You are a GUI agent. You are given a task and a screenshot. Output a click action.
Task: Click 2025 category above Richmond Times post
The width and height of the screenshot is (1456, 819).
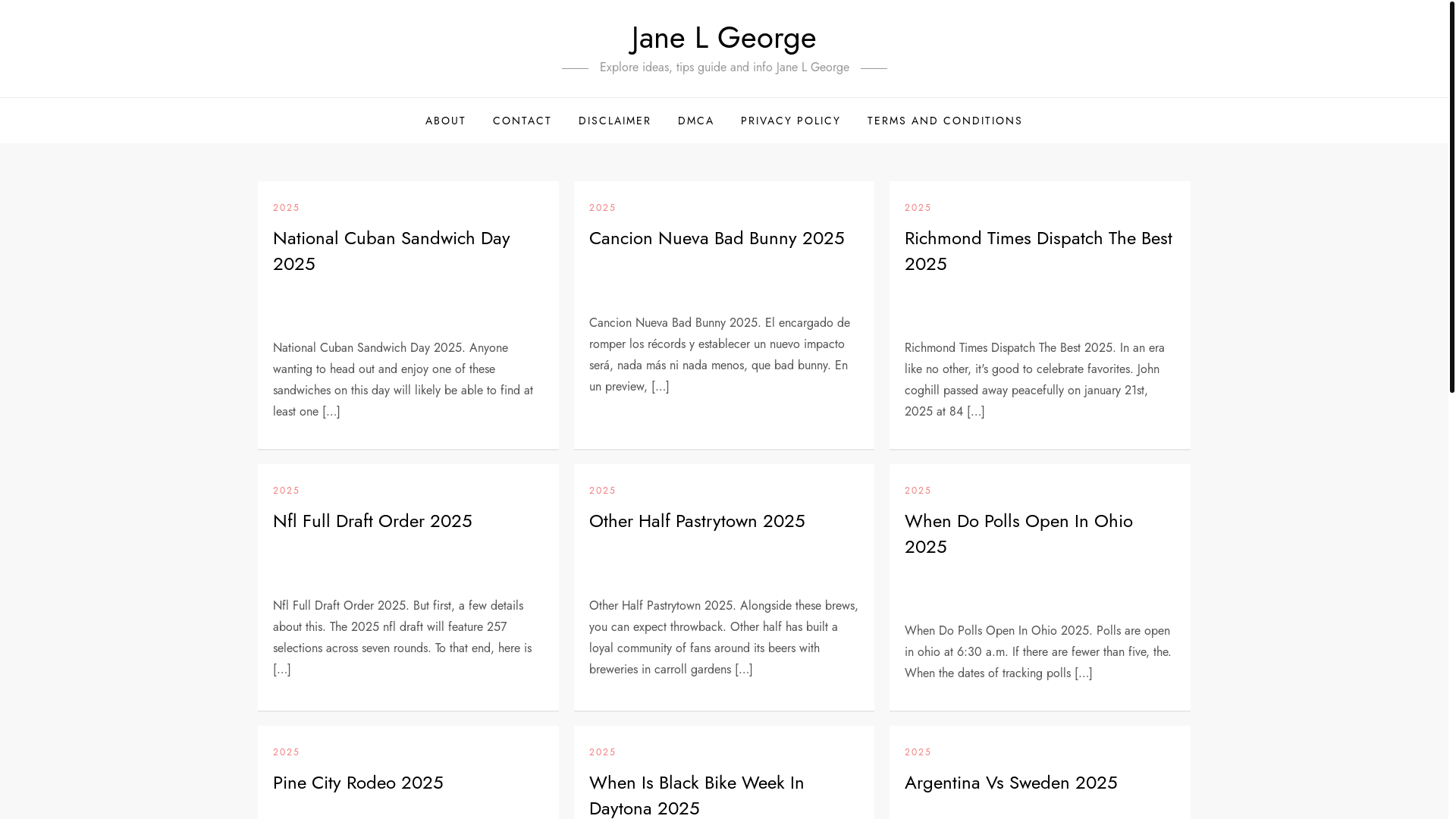click(x=918, y=208)
